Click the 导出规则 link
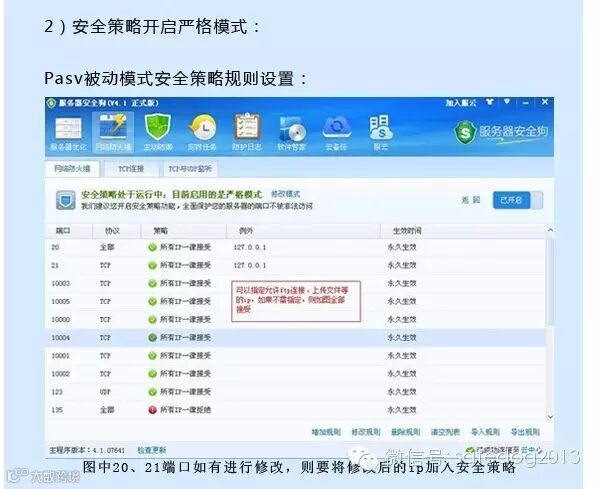The width and height of the screenshot is (600, 489). coord(525,432)
